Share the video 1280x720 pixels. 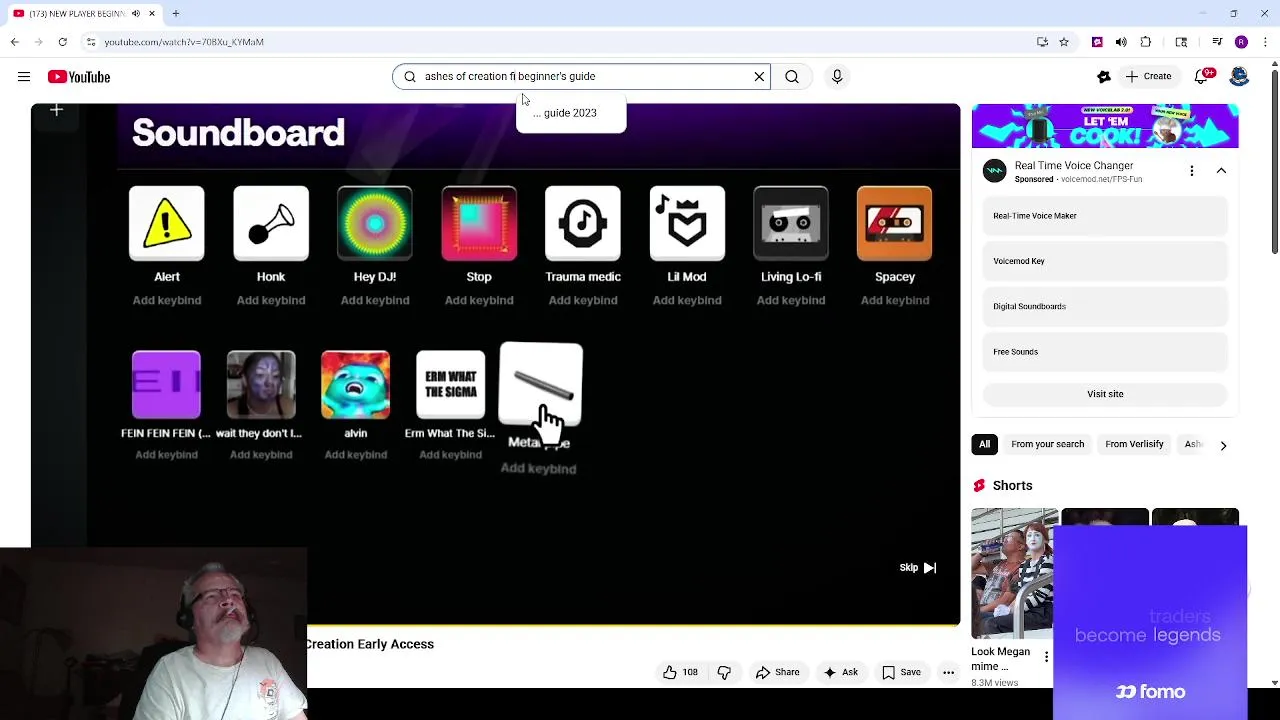[777, 673]
